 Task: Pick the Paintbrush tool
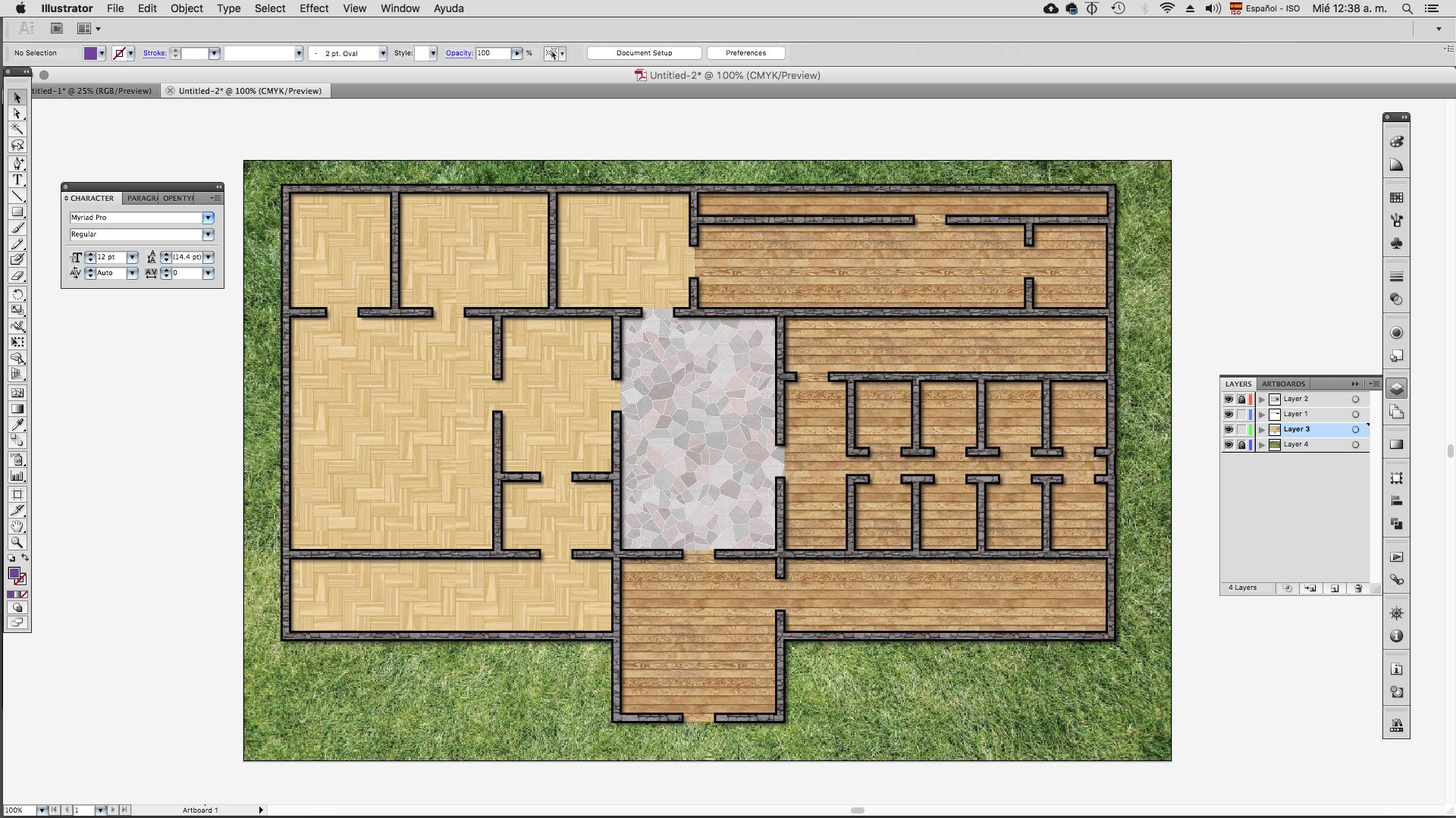pyautogui.click(x=17, y=227)
